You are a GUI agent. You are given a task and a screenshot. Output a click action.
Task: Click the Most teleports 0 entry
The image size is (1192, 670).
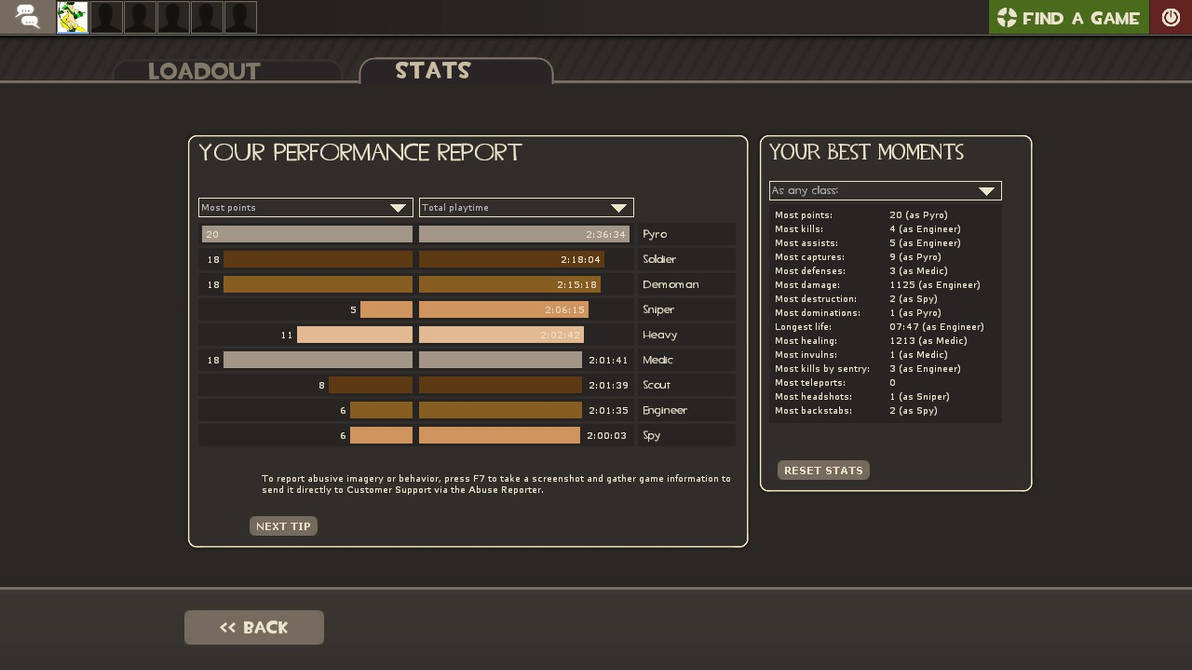coord(835,383)
